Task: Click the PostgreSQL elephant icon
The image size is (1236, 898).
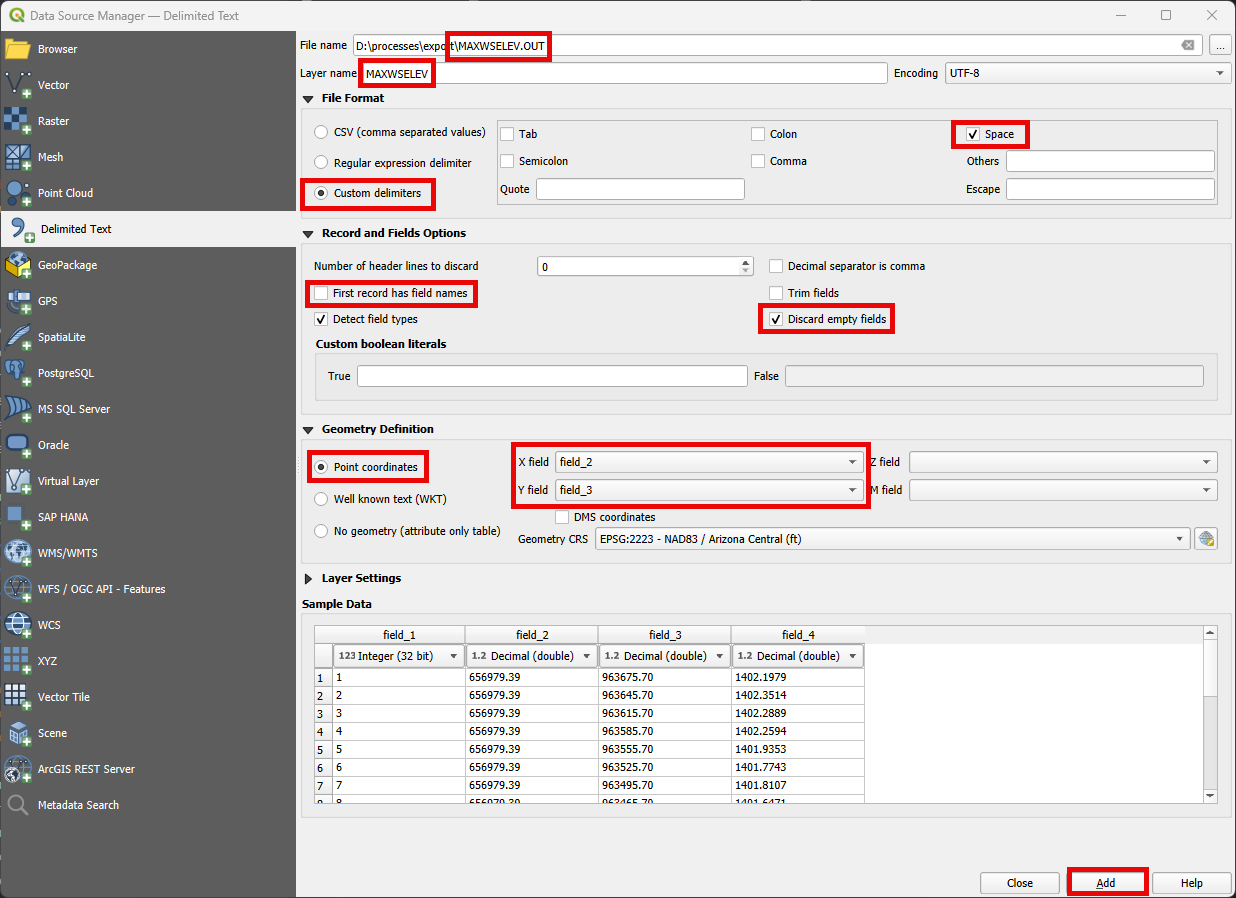Action: (19, 373)
